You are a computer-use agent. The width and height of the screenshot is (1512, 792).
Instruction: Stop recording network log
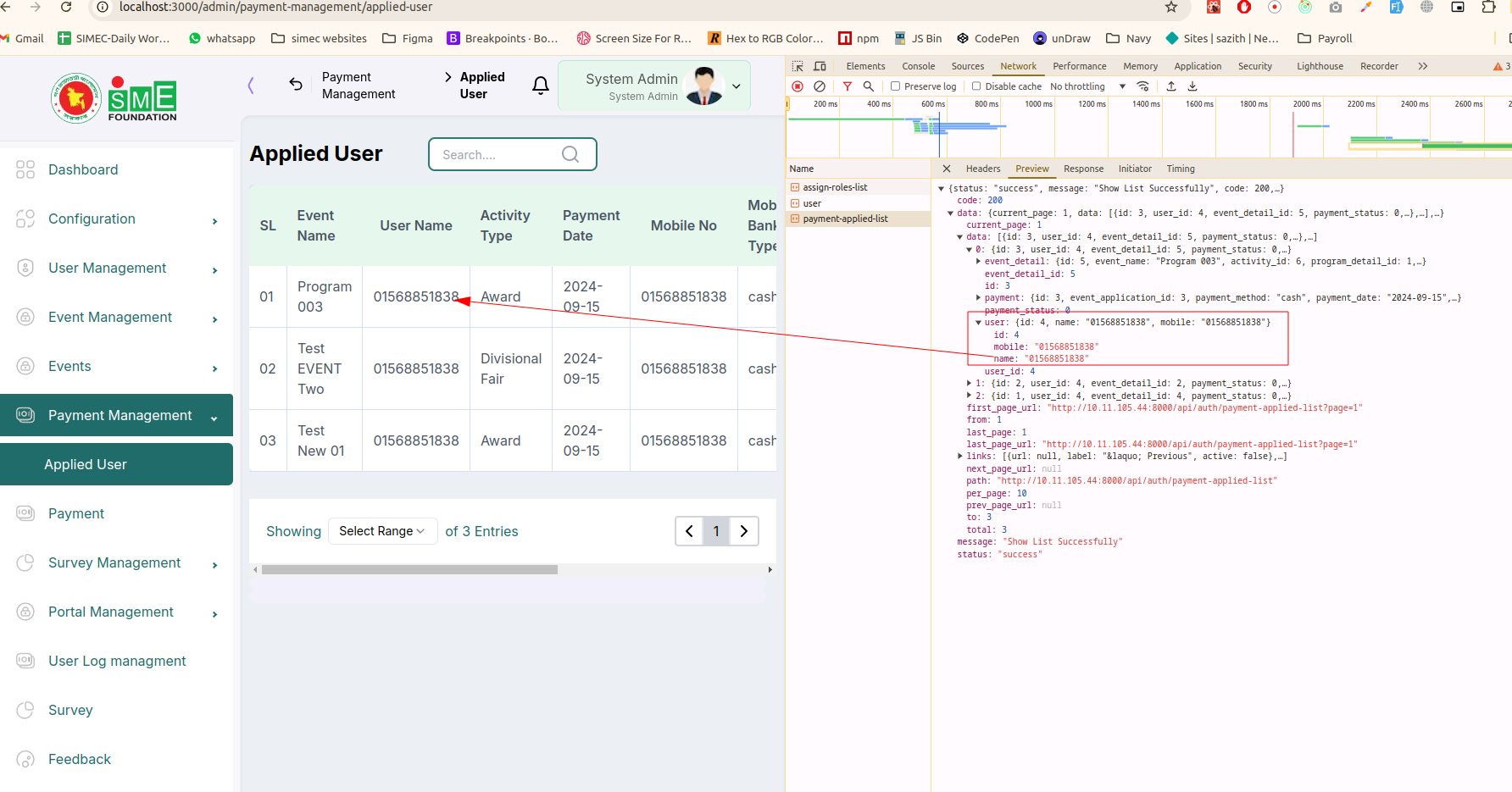pyautogui.click(x=798, y=86)
